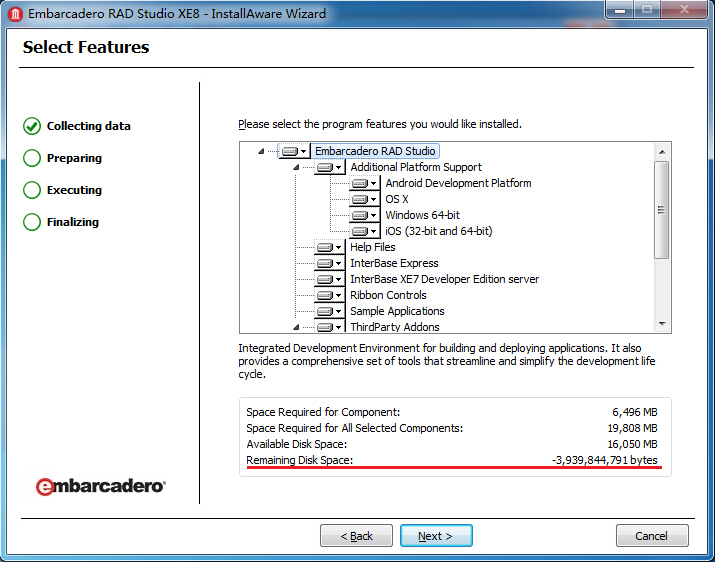Select the Help Files feature
Image resolution: width=715 pixels, height=562 pixels.
[373, 247]
